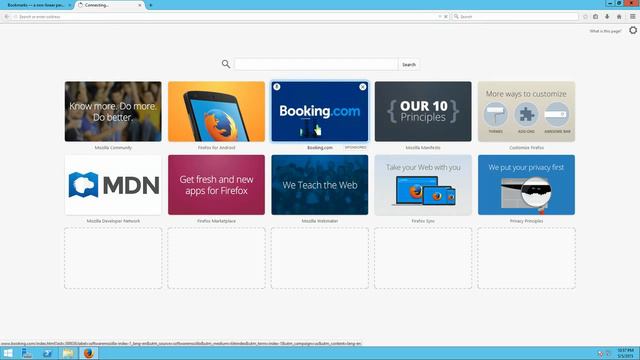Open the Mozilla Community tile

113,111
